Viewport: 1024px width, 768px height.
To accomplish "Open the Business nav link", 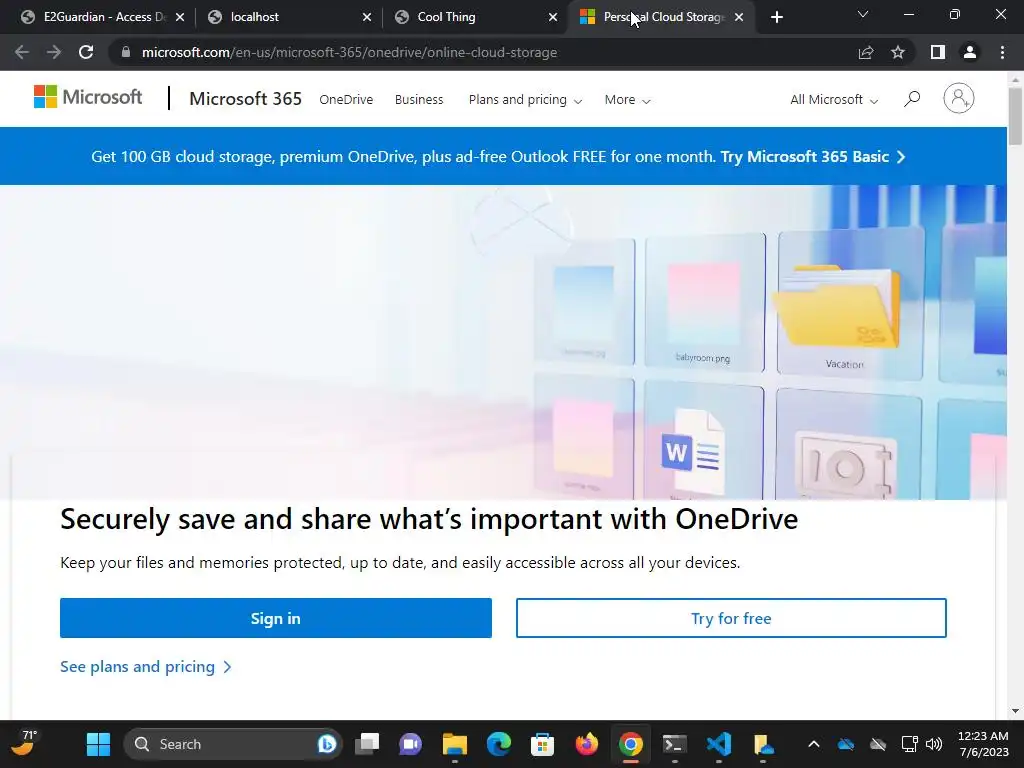I will click(419, 100).
